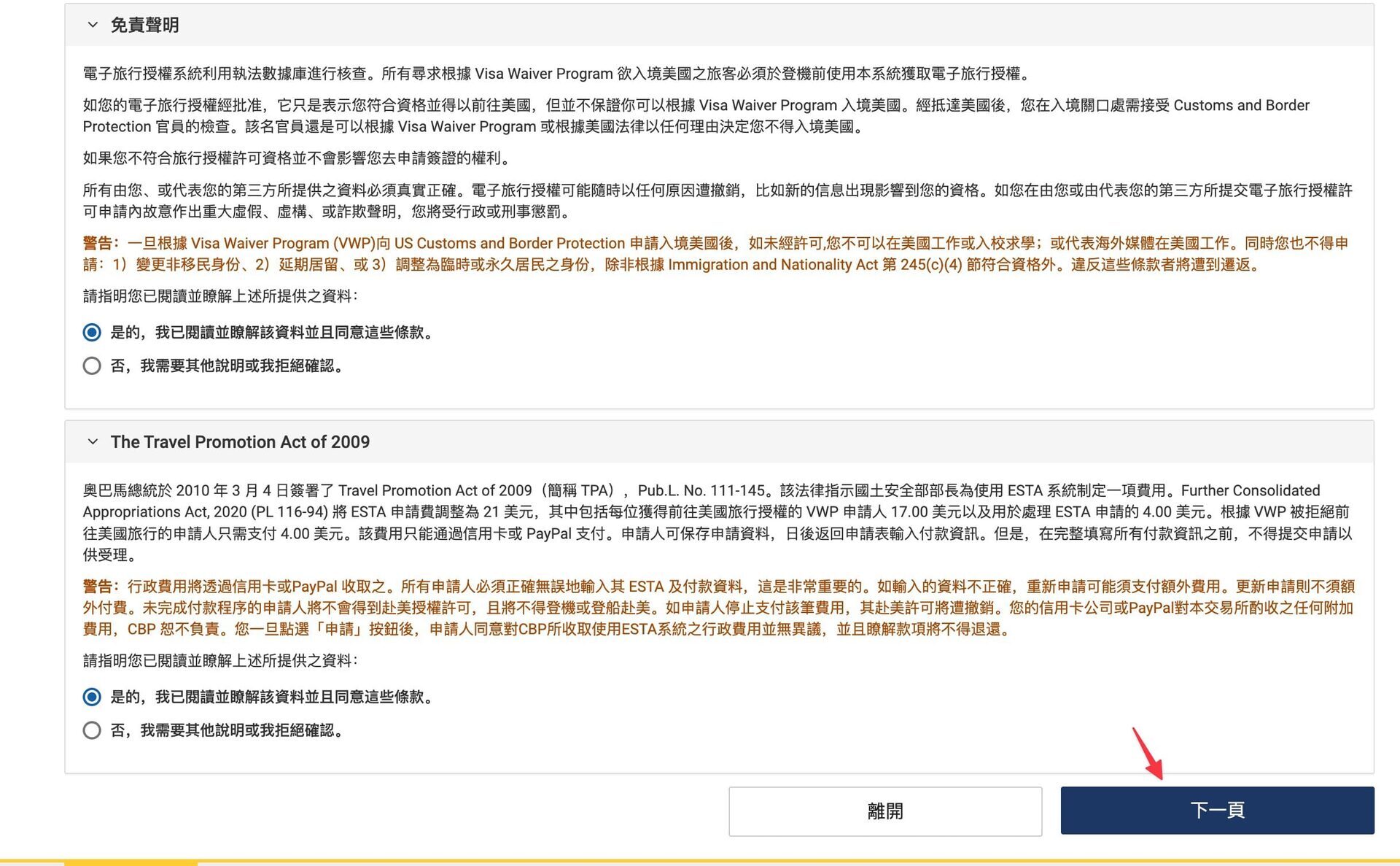Click 下一頁 to go to next page
1400x866 pixels.
point(1217,810)
